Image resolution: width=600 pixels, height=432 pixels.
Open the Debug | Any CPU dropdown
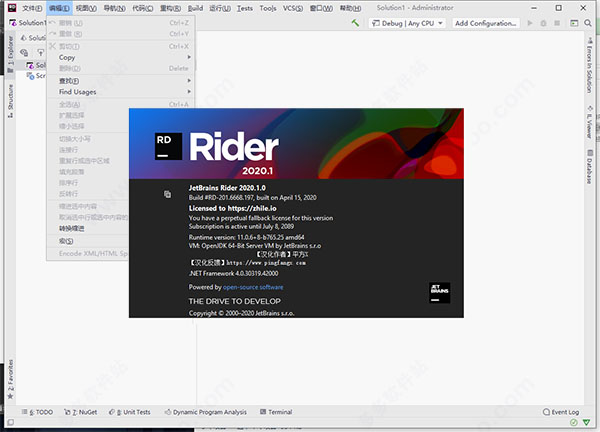407,23
